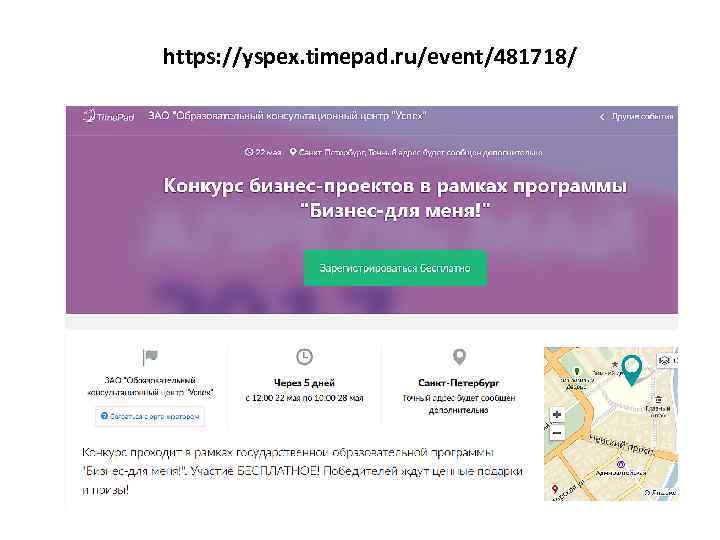The height and width of the screenshot is (540, 720).
Task: Click the gray map pin above 'Санкт-Петербург'
Action: [x=459, y=357]
